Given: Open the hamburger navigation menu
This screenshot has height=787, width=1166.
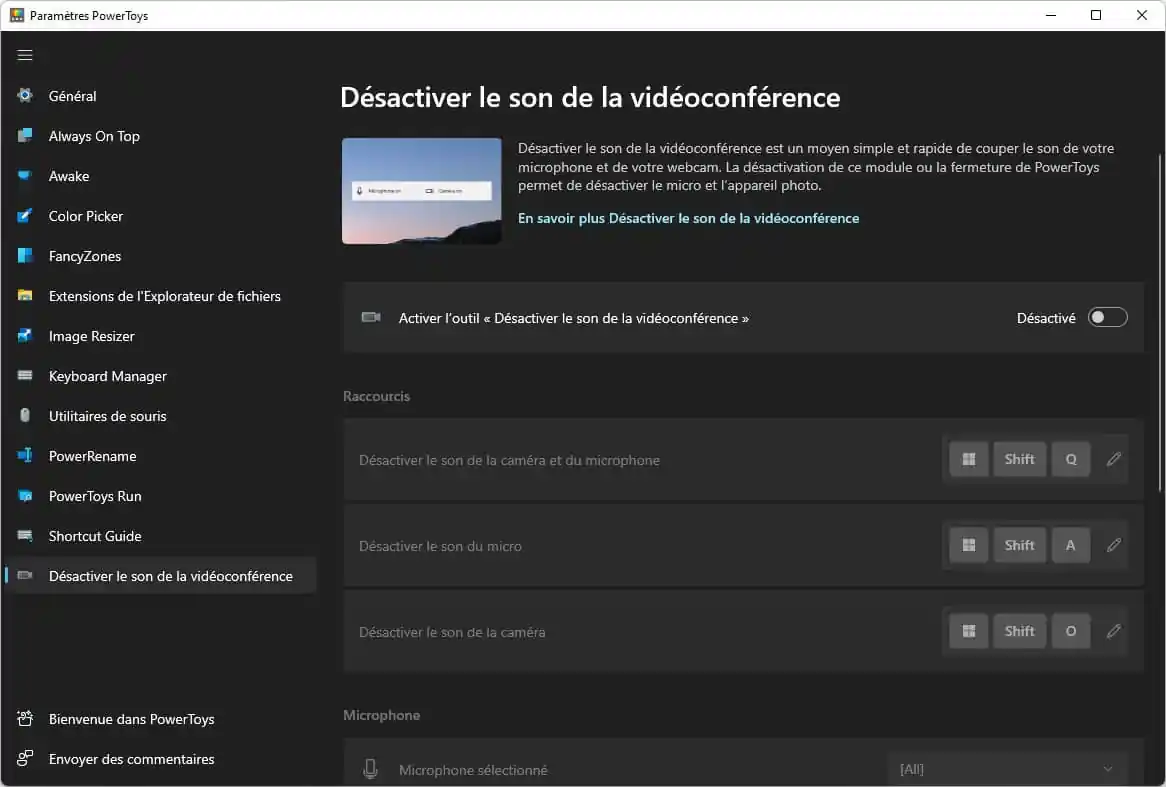Looking at the screenshot, I should (25, 55).
